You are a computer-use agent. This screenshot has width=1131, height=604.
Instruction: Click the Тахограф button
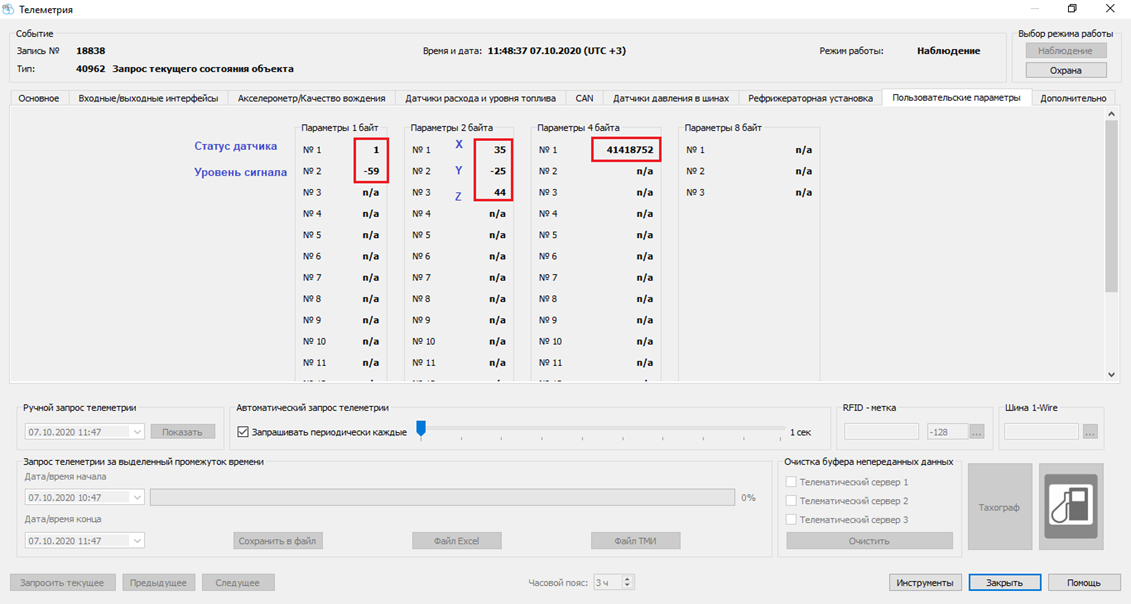(999, 507)
